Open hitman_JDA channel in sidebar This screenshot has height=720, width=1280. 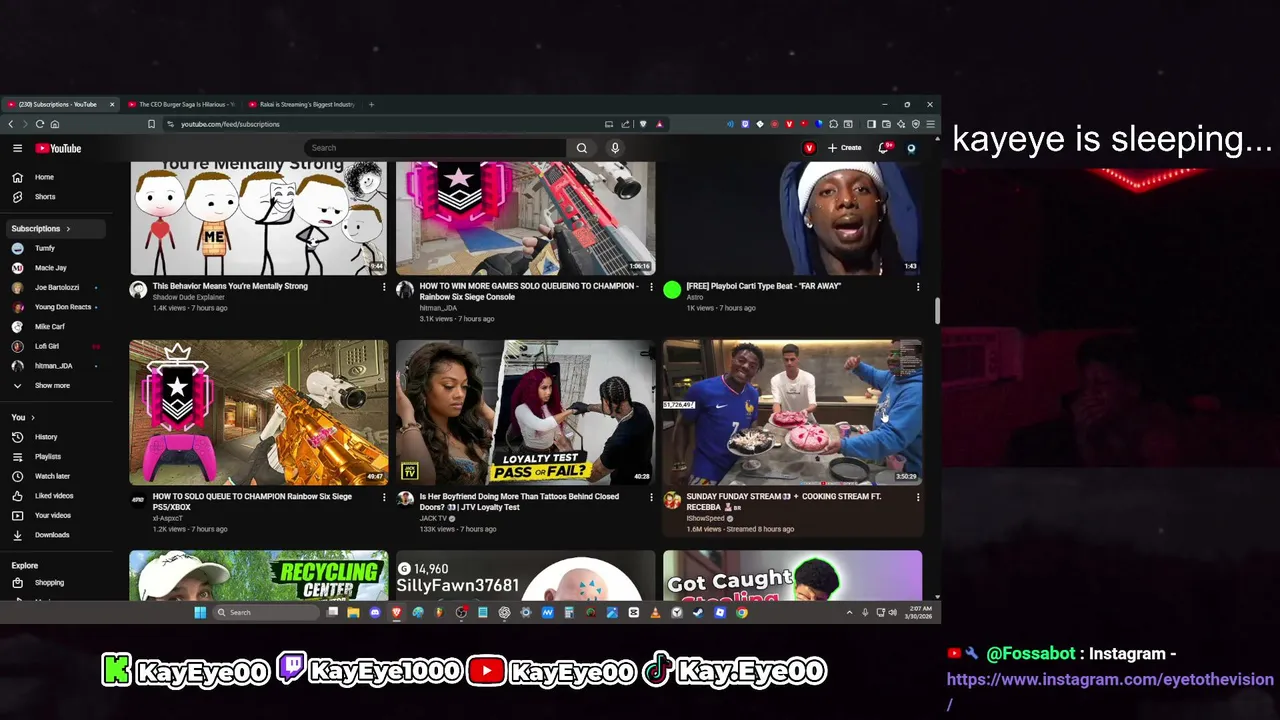click(55, 366)
